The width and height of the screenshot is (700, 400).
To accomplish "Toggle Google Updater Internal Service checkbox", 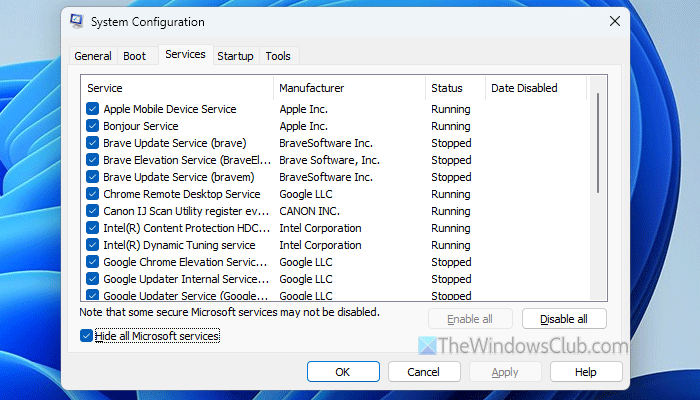I will [x=92, y=278].
